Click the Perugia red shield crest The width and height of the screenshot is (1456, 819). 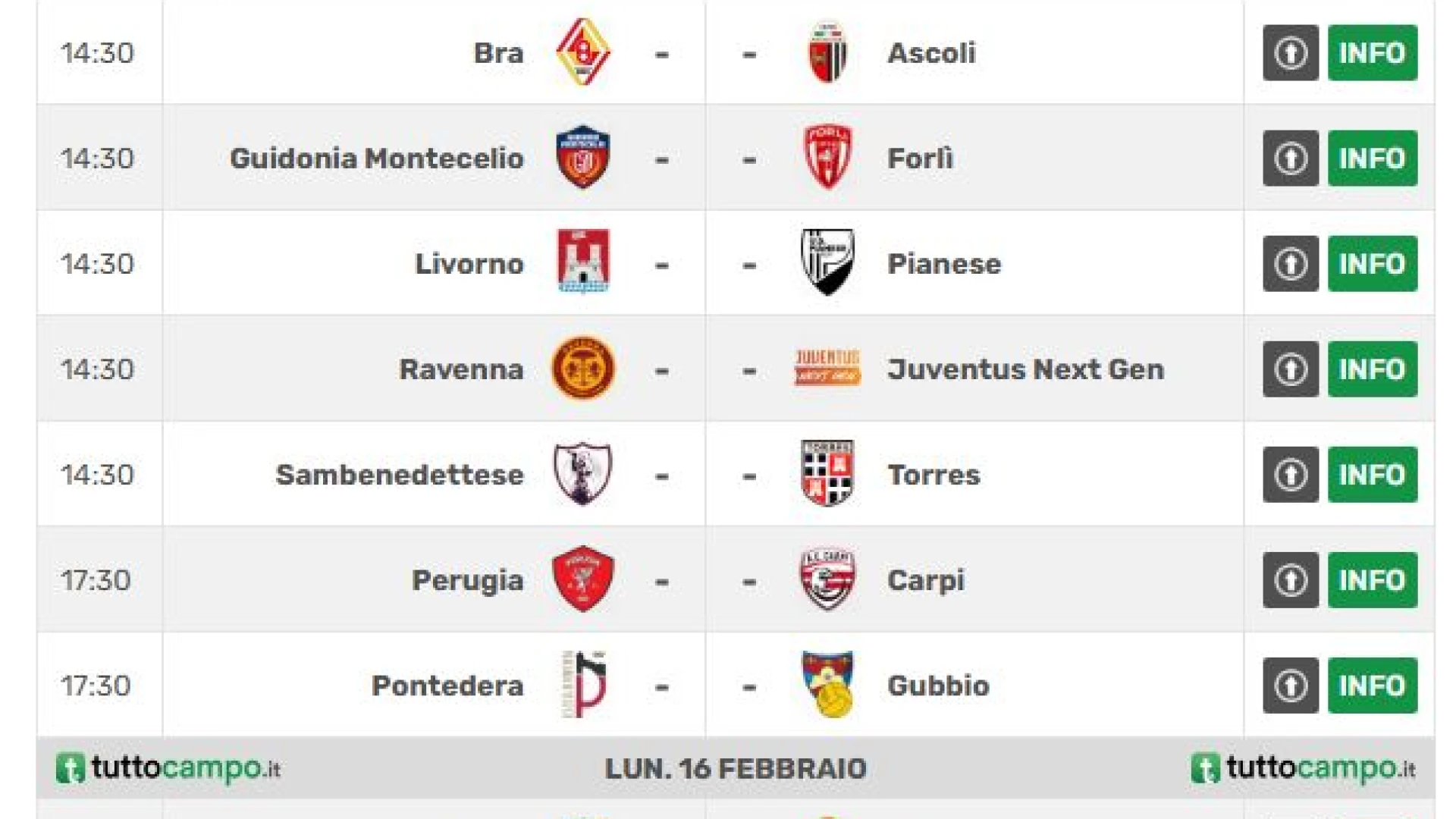point(582,579)
